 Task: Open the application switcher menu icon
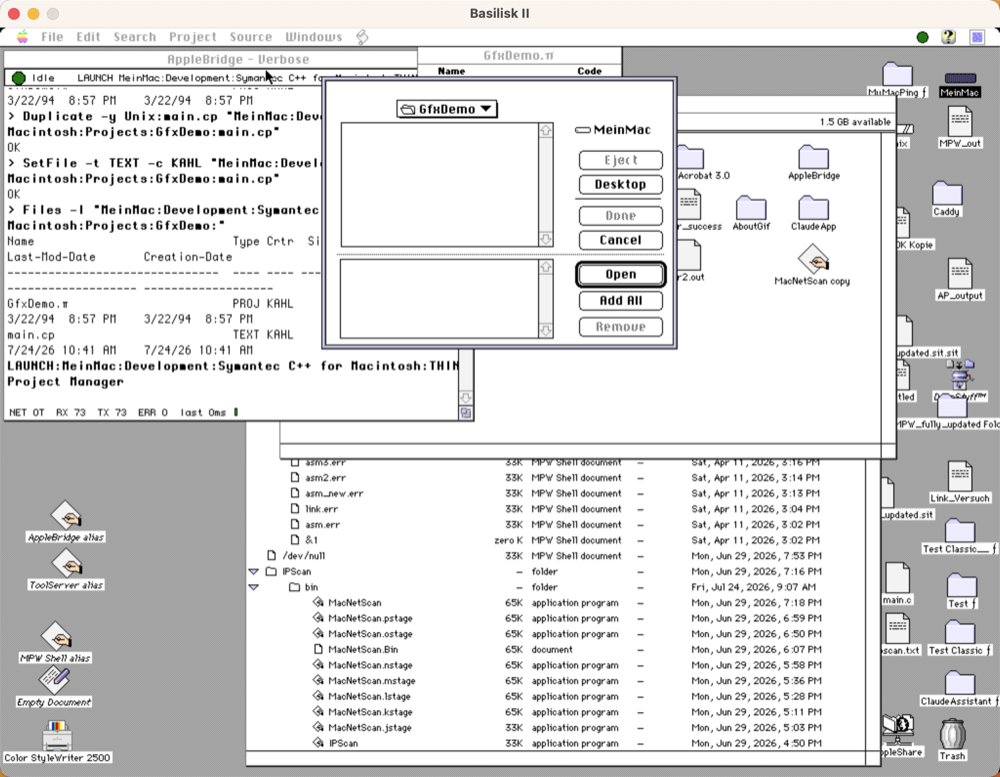(x=977, y=37)
